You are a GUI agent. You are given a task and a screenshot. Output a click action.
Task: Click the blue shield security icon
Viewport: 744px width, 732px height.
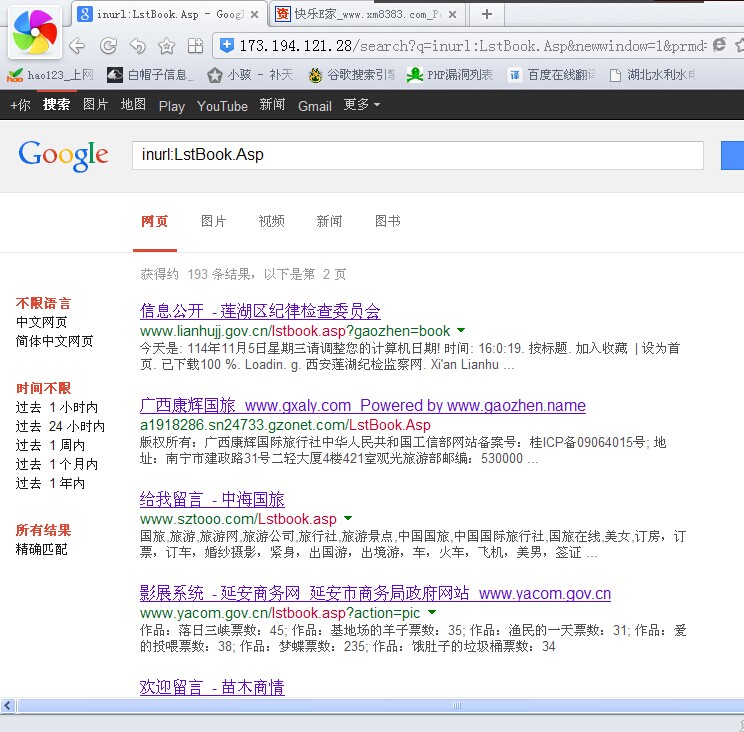click(x=227, y=46)
